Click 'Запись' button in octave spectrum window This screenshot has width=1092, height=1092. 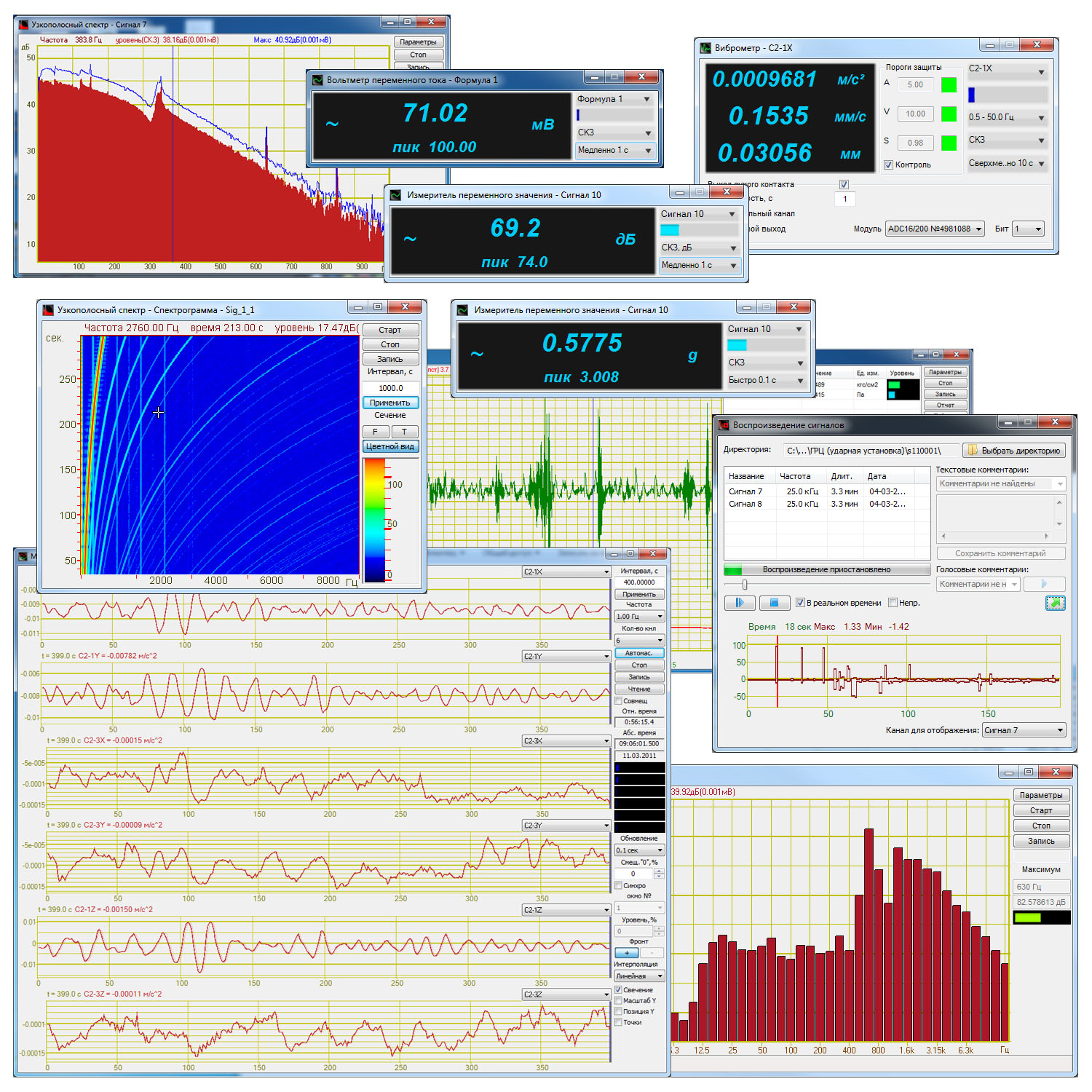(1041, 841)
